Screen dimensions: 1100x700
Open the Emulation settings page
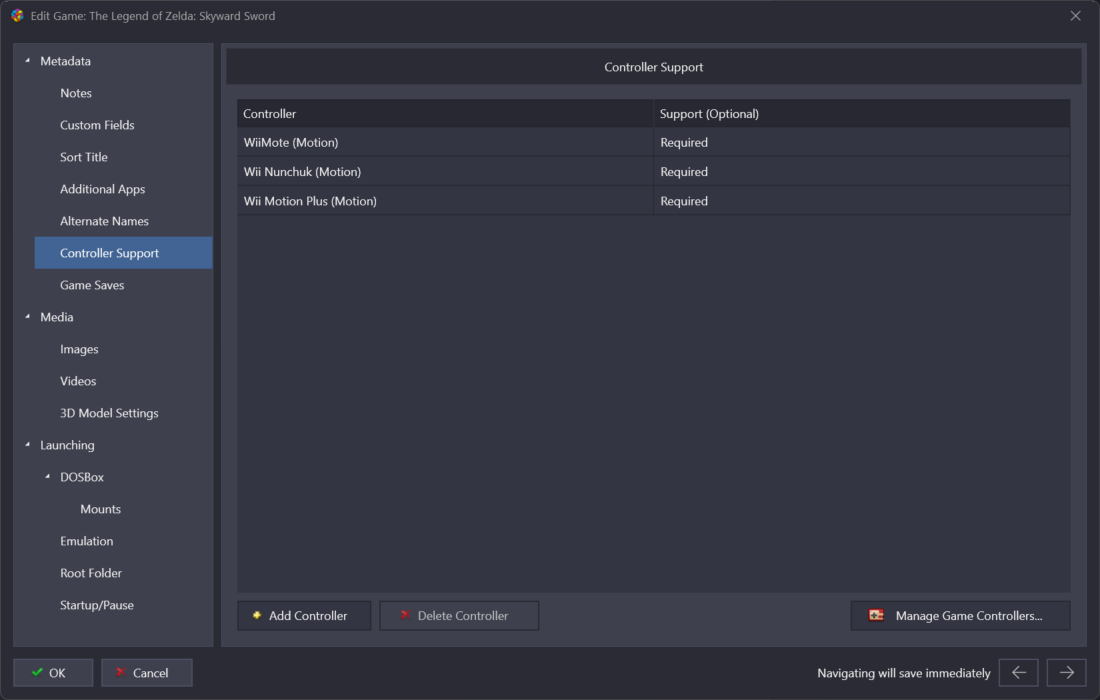click(86, 541)
